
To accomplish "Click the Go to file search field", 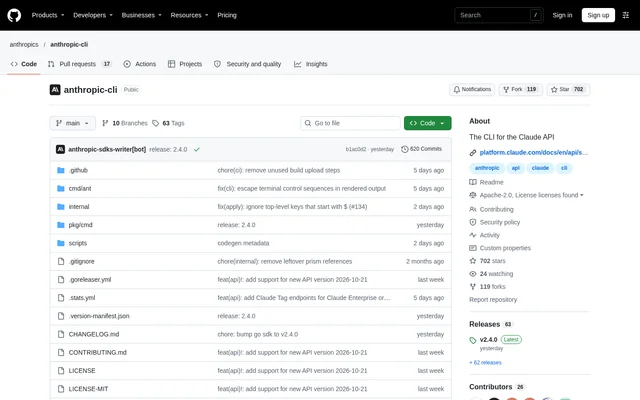I will (x=350, y=123).
